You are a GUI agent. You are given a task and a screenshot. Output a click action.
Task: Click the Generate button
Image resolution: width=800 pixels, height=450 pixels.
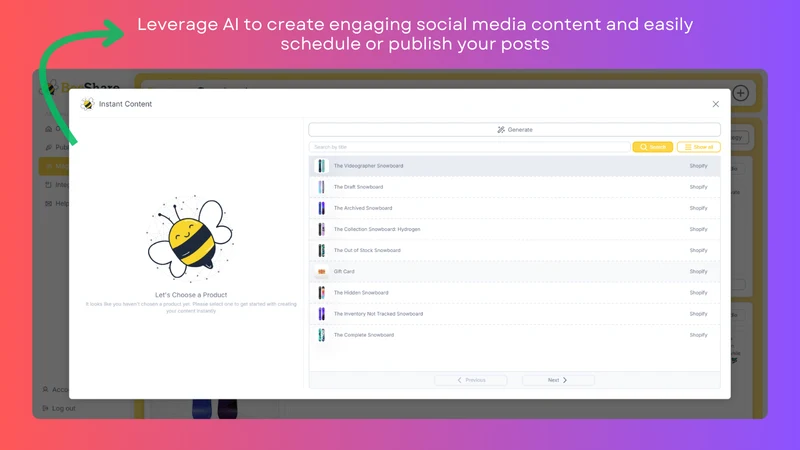tap(514, 130)
